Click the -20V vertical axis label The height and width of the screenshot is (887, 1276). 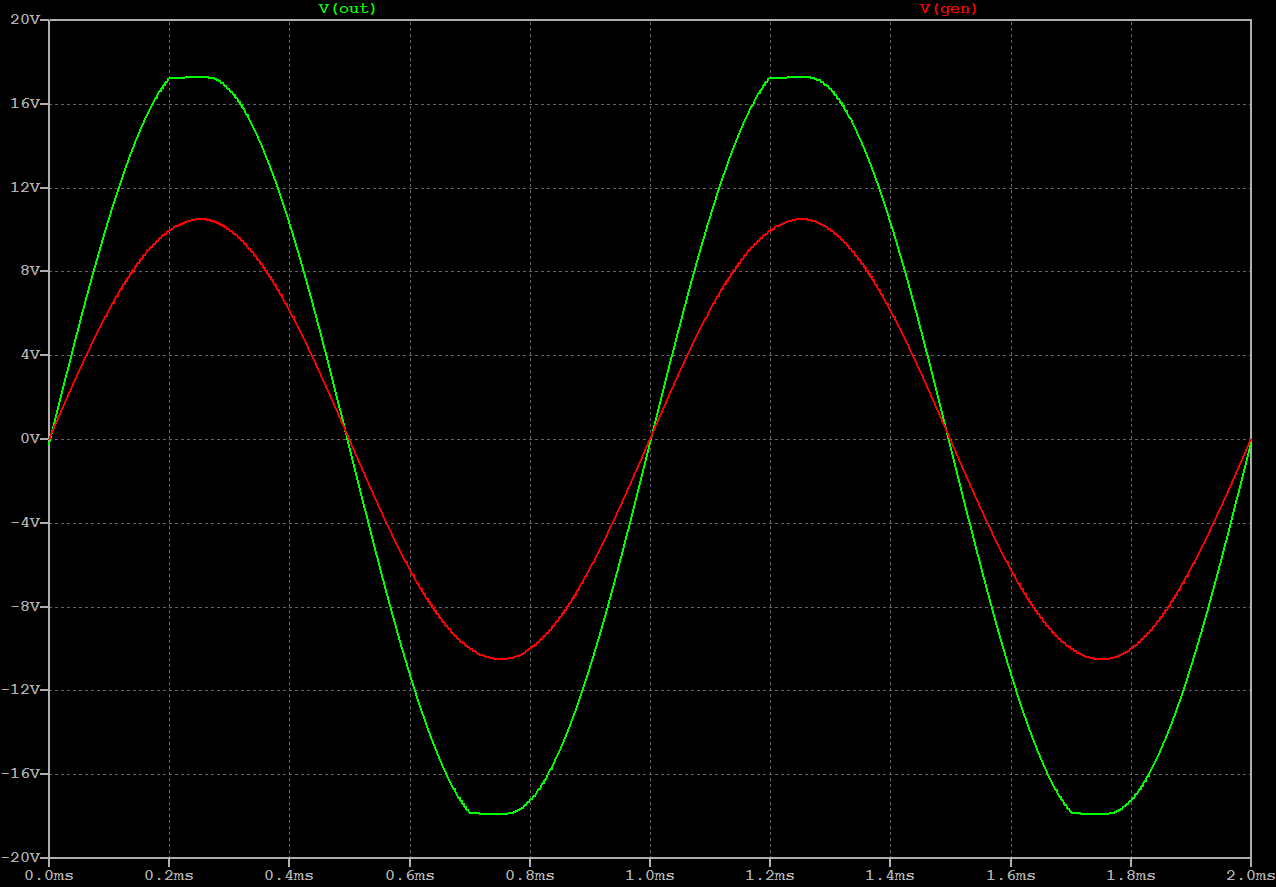20,858
